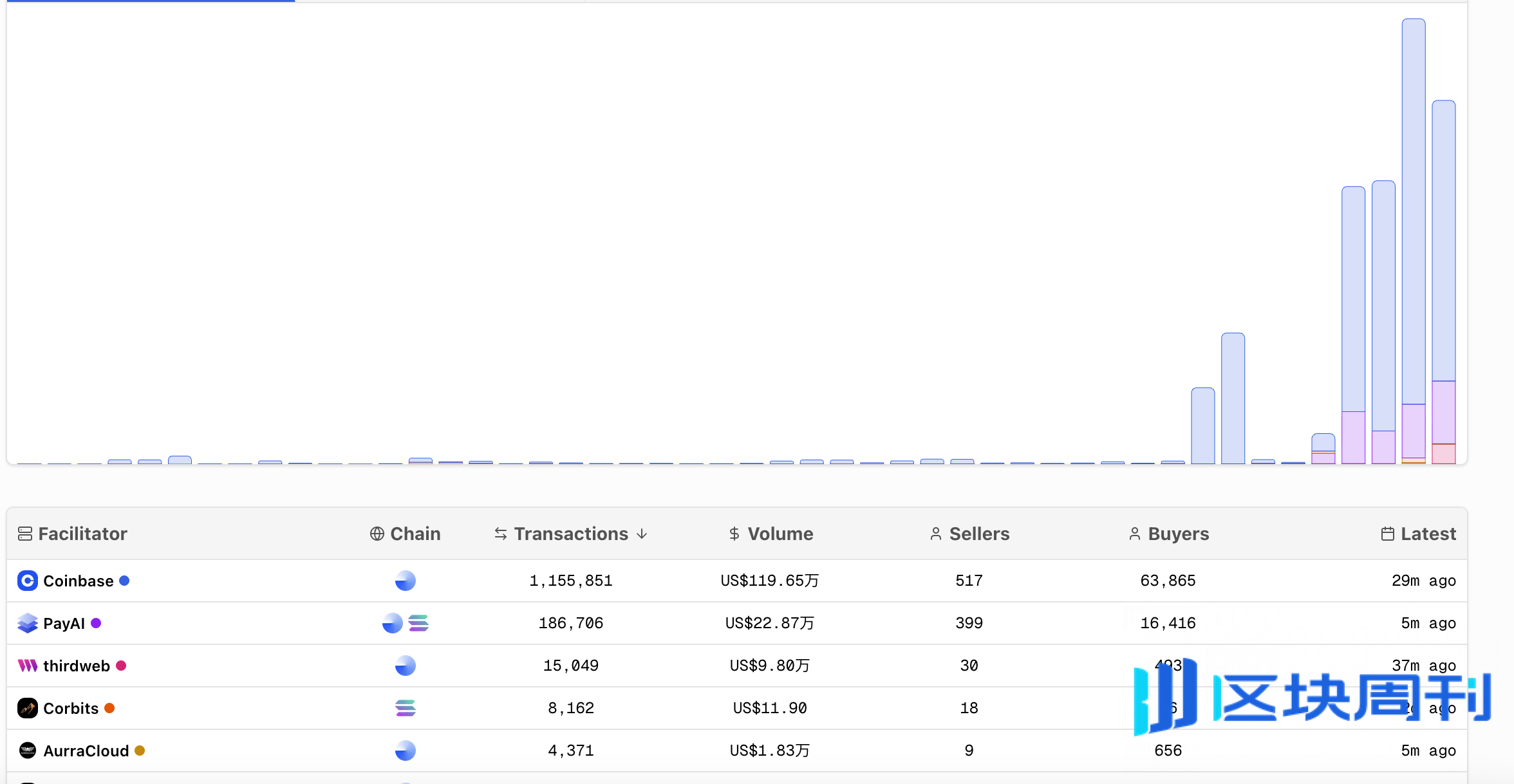1514x784 pixels.
Task: Click the Facilitator column header
Action: point(82,534)
